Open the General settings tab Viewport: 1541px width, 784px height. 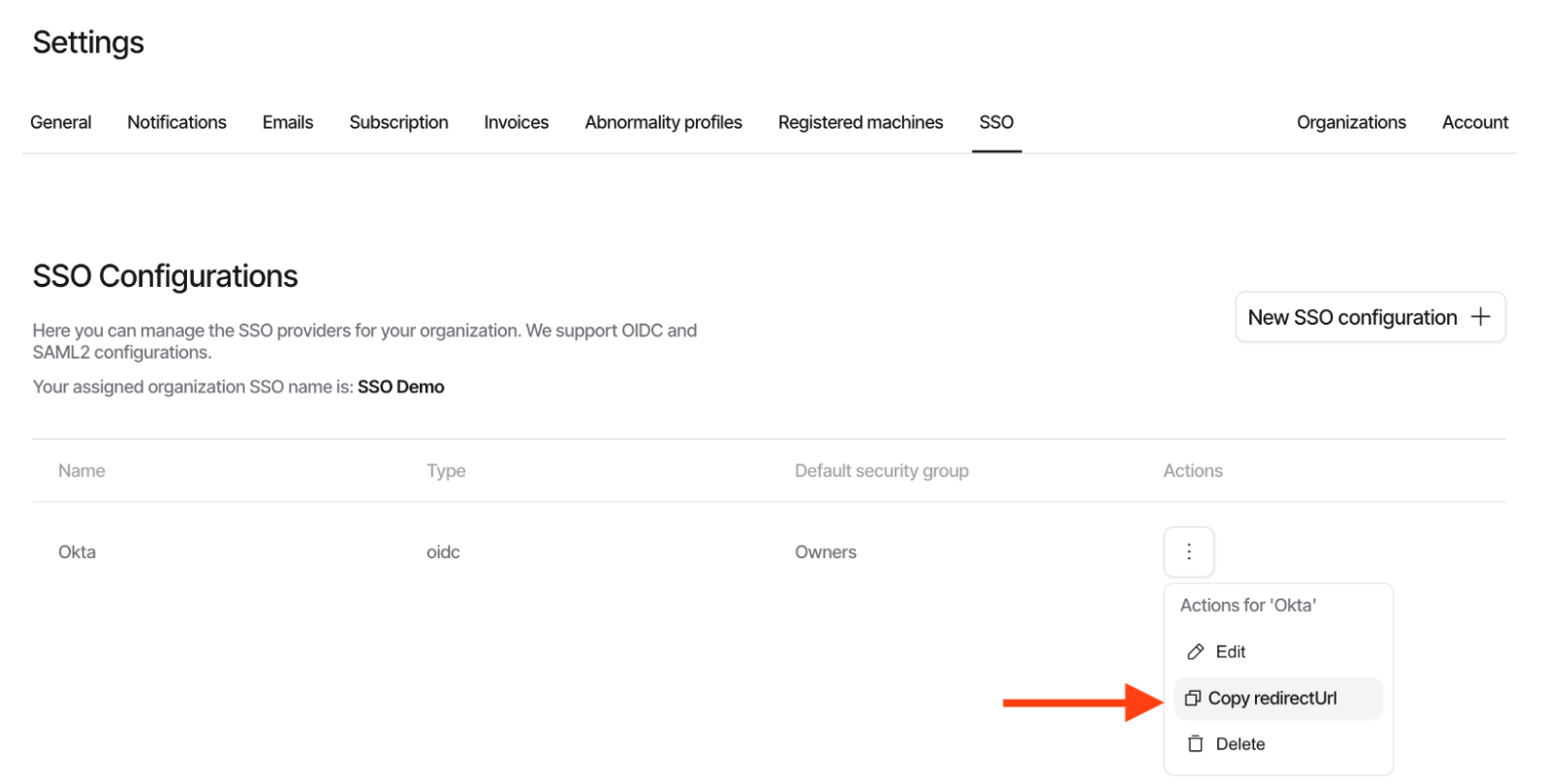(x=61, y=122)
